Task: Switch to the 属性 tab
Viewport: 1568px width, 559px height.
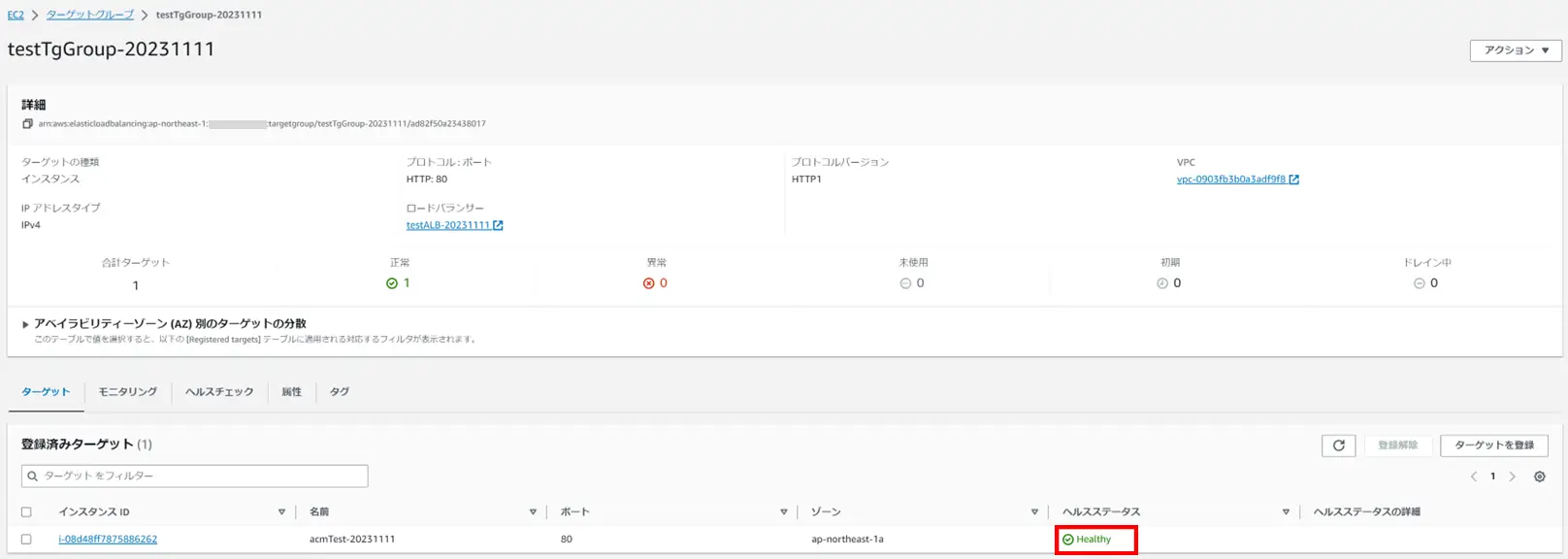Action: pos(291,392)
